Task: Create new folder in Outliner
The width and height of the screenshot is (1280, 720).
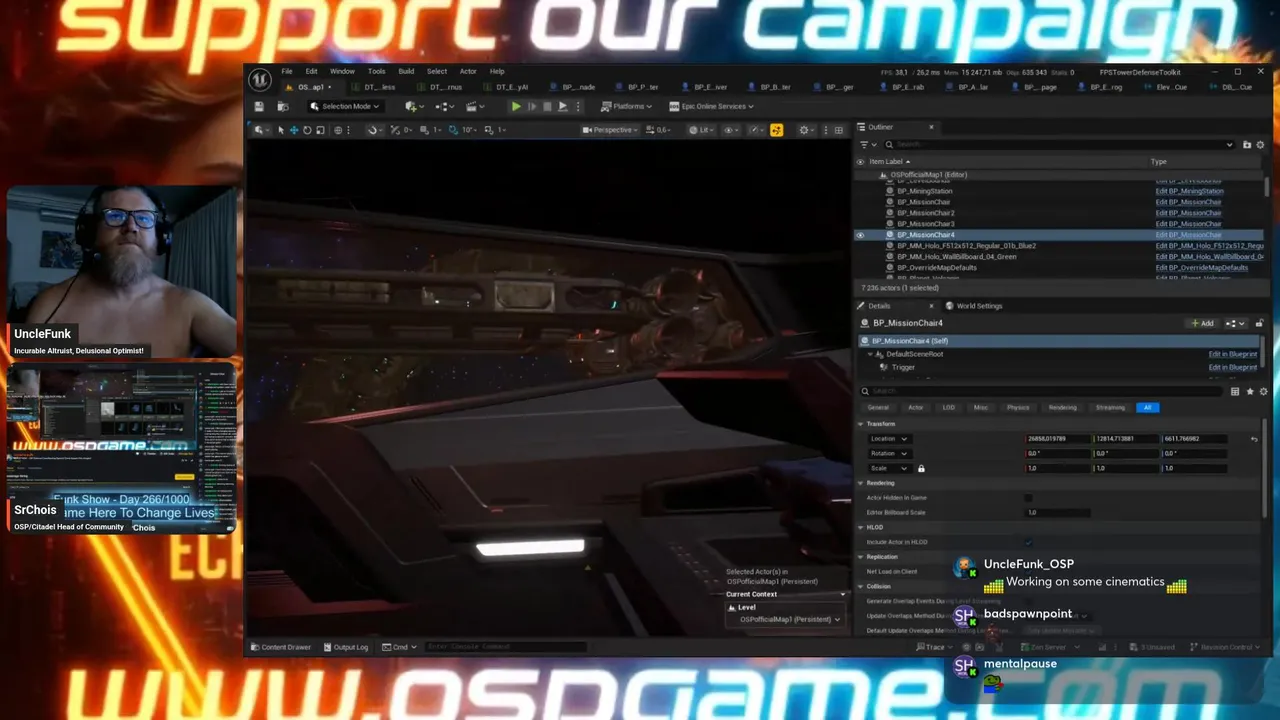Action: click(x=1247, y=145)
